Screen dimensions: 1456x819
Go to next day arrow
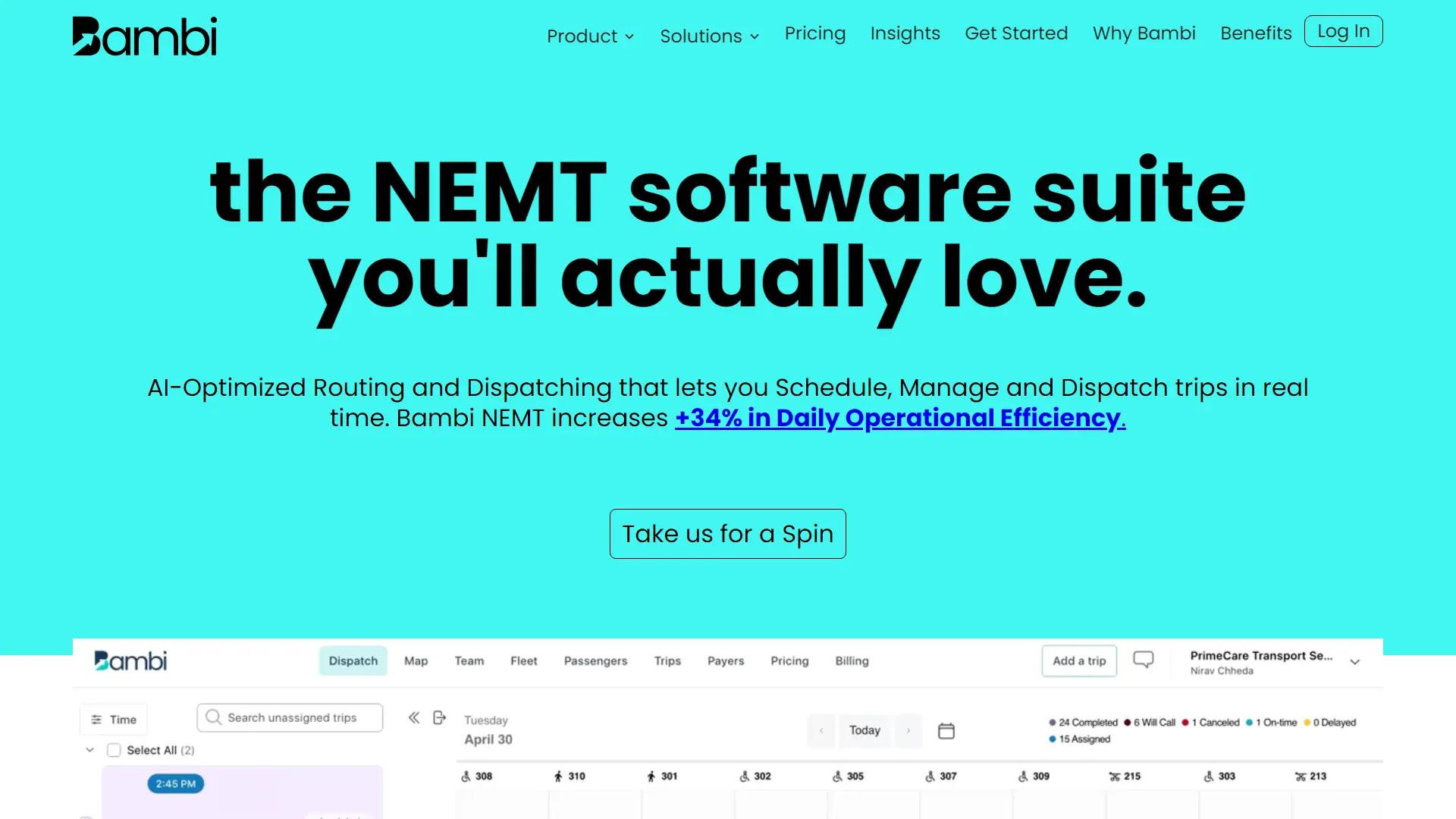click(x=908, y=731)
